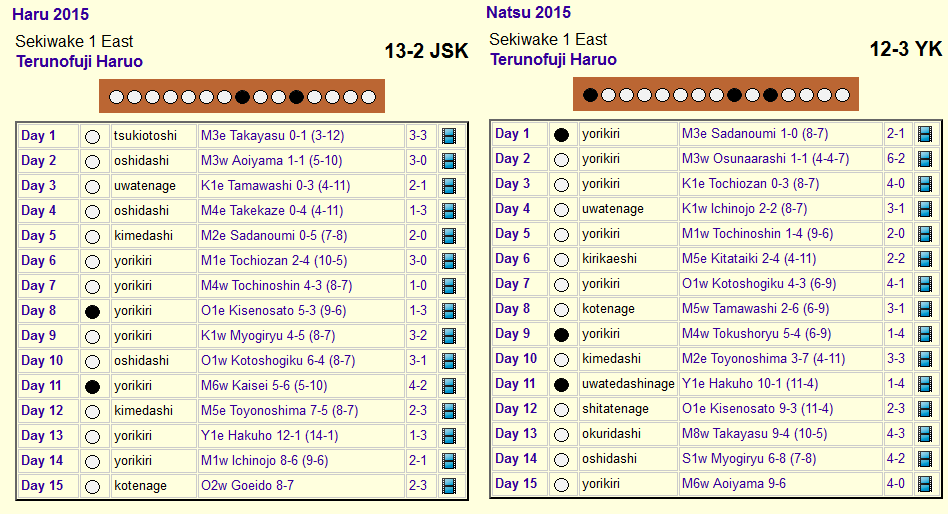The height and width of the screenshot is (514, 948).
Task: Open video icon for Haru Day 13 bout
Action: [449, 436]
